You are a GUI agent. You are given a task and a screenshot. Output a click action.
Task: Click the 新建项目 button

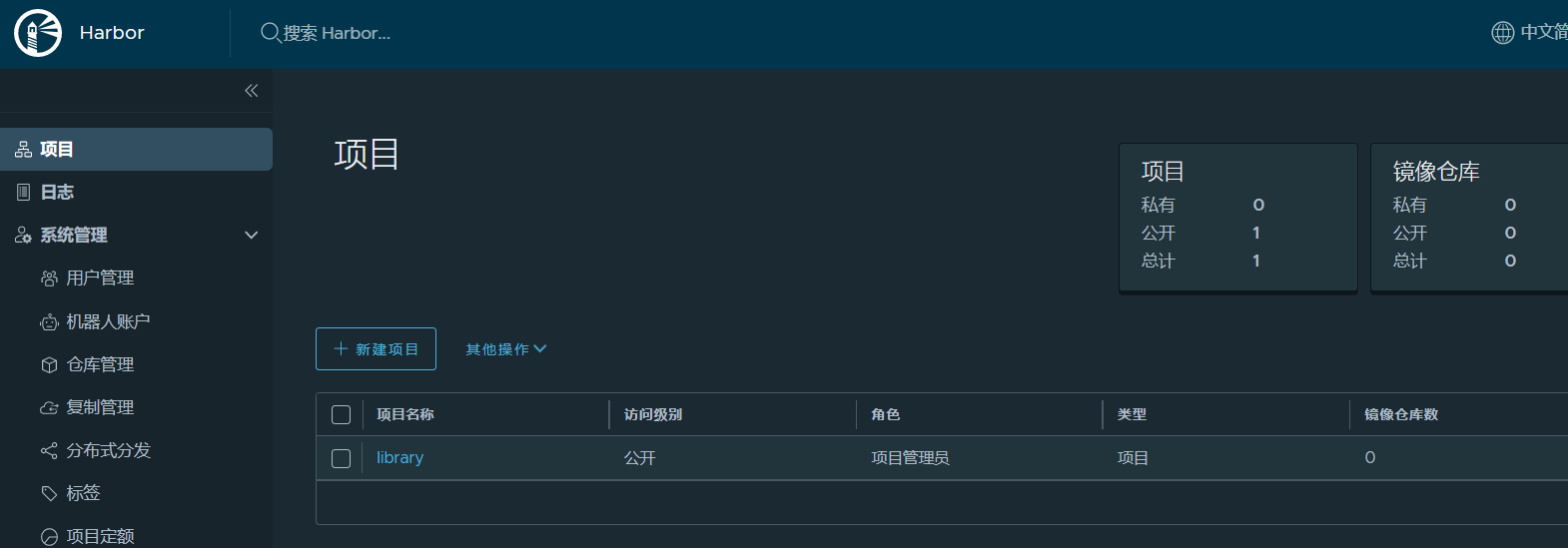(x=376, y=349)
